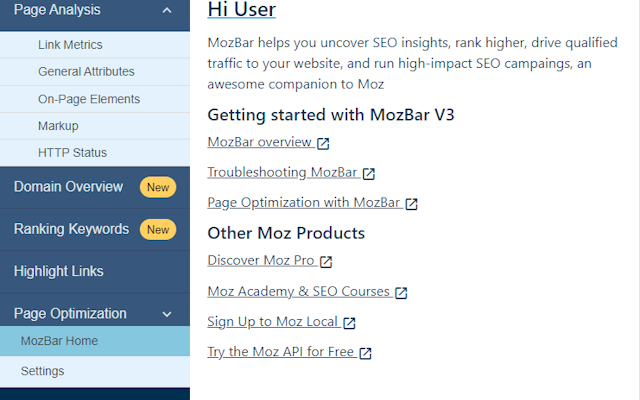Click the Other Moz Products heading
Viewport: 640px width, 400px height.
tap(286, 233)
